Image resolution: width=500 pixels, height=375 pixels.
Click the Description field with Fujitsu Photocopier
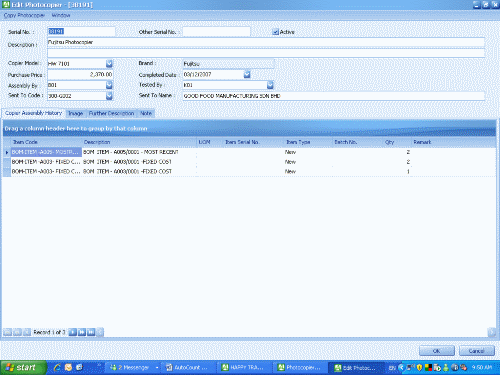click(x=266, y=42)
